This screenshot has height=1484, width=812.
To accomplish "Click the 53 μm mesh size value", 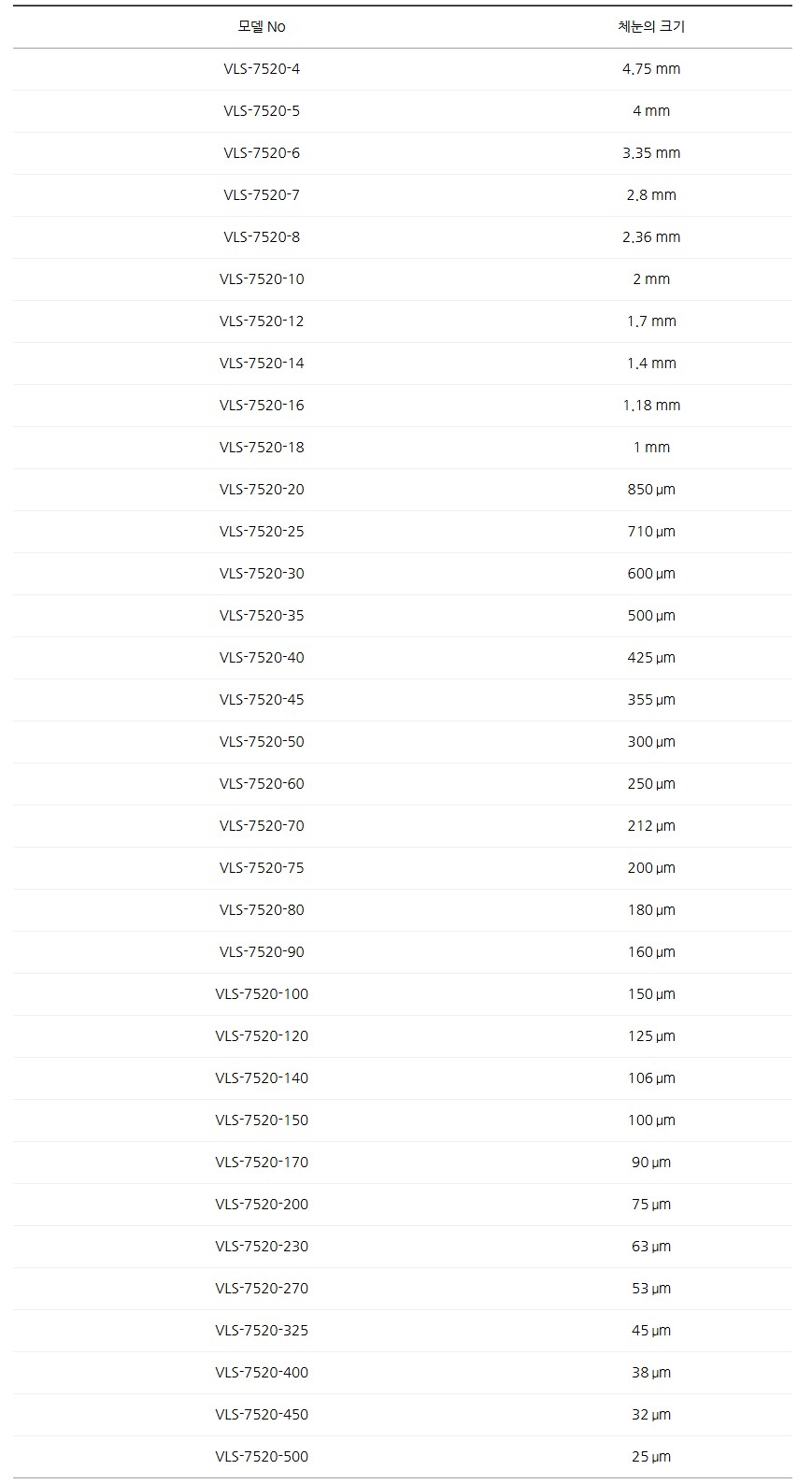I will [x=651, y=1289].
